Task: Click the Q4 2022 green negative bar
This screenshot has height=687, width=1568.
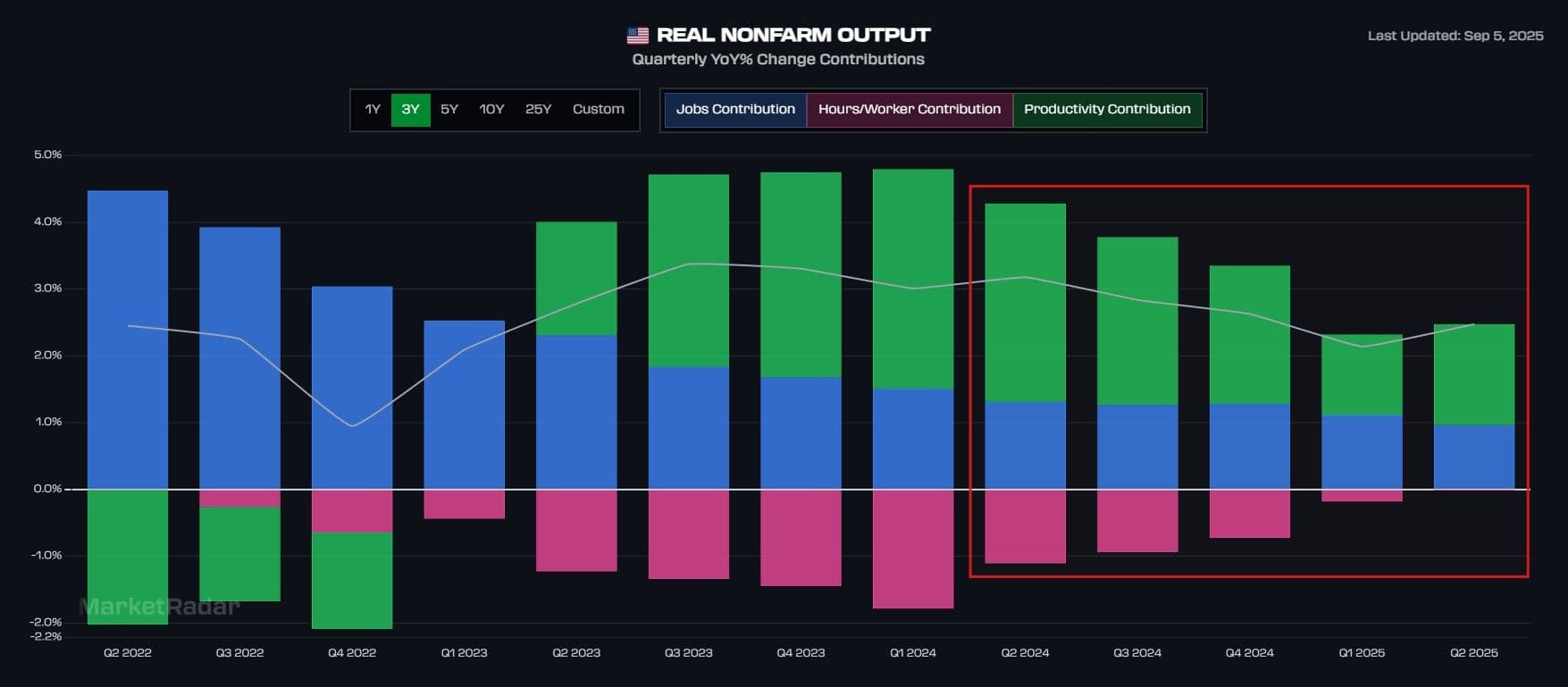Action: 352,581
